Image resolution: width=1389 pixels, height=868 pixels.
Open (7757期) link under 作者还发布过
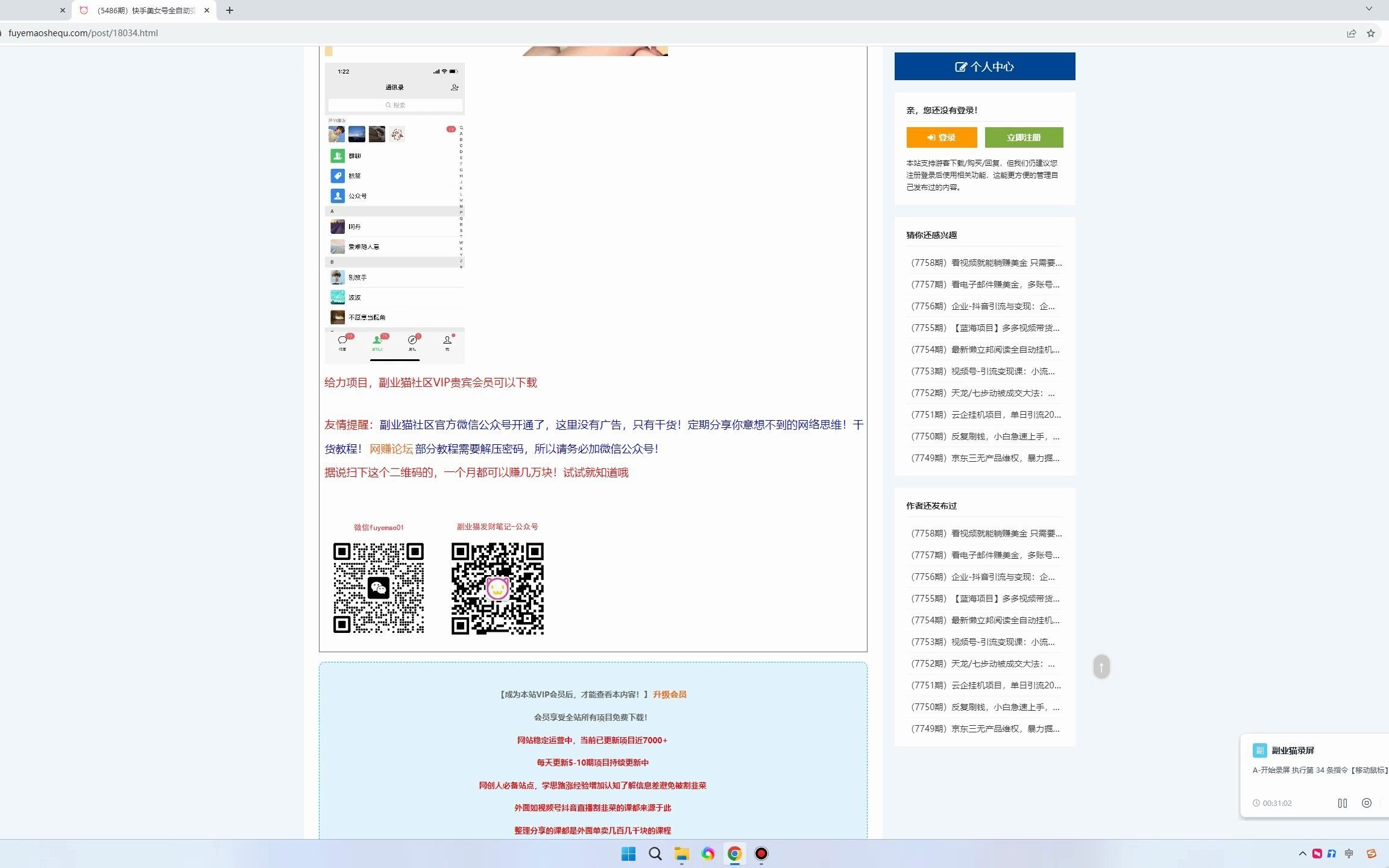coord(985,555)
